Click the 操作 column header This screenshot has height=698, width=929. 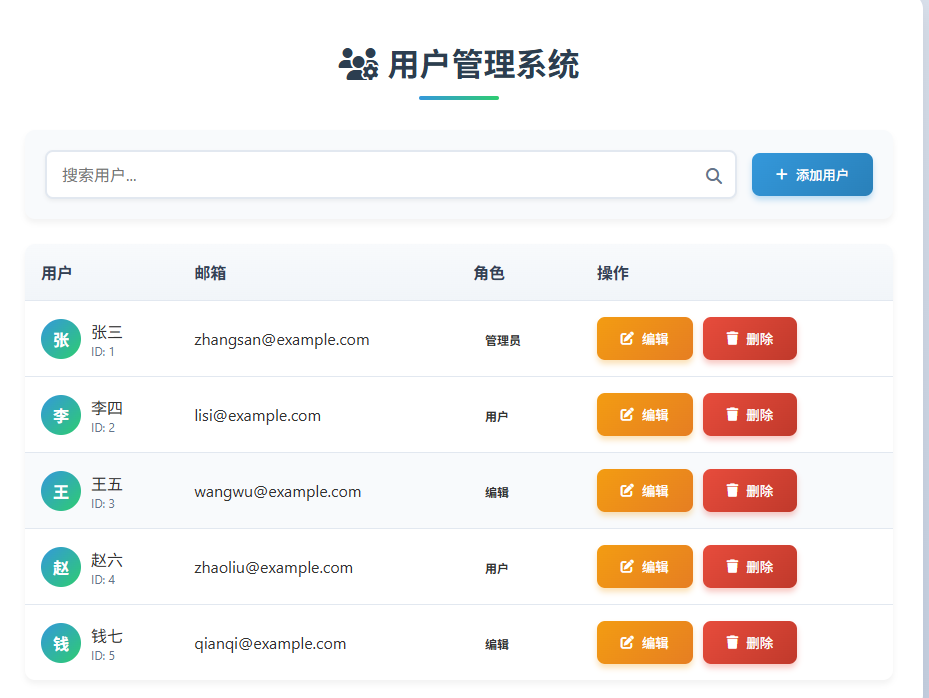pos(613,273)
